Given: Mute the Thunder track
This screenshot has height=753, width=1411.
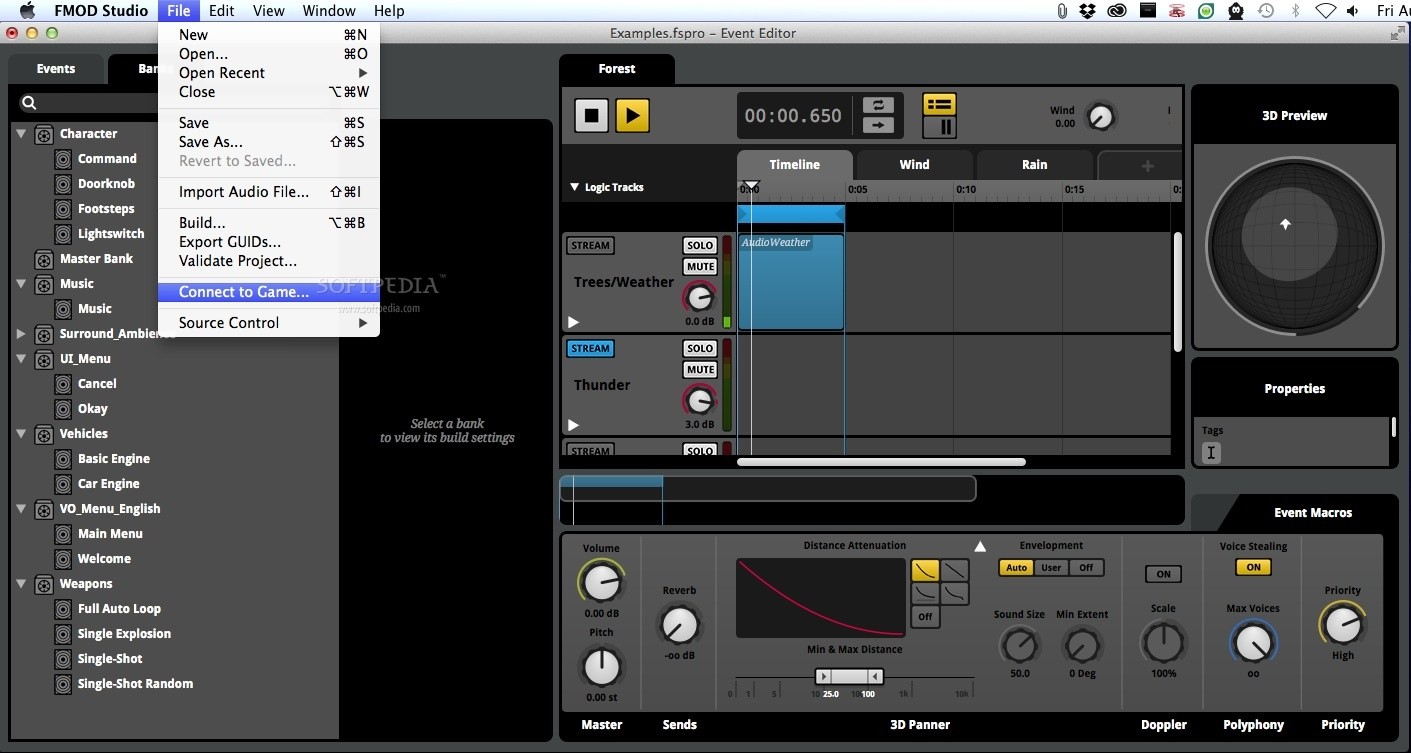Looking at the screenshot, I should pos(700,370).
